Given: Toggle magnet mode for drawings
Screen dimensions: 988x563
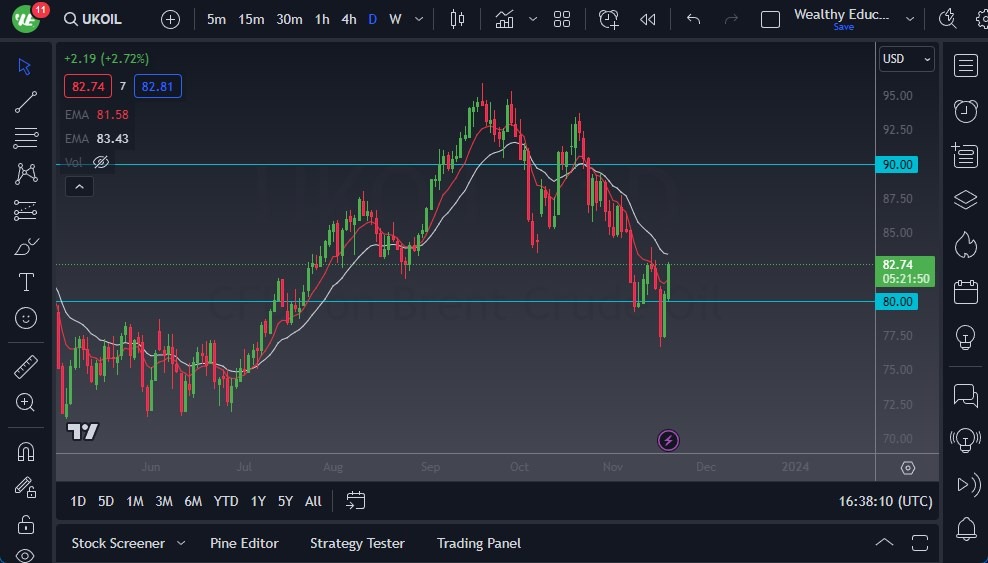Looking at the screenshot, I should pyautogui.click(x=26, y=451).
